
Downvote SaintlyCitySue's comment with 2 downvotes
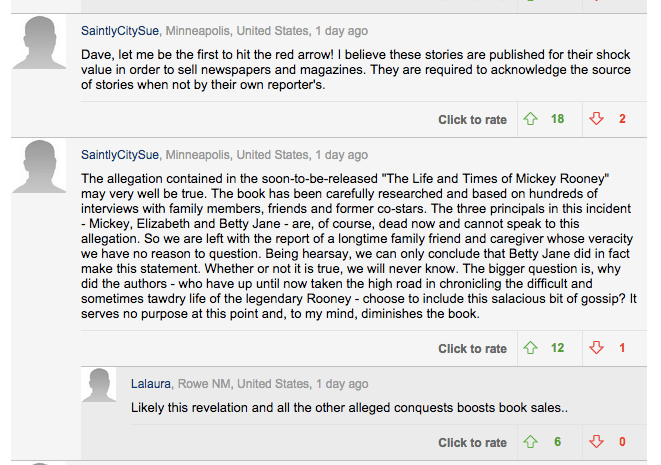click(597, 119)
